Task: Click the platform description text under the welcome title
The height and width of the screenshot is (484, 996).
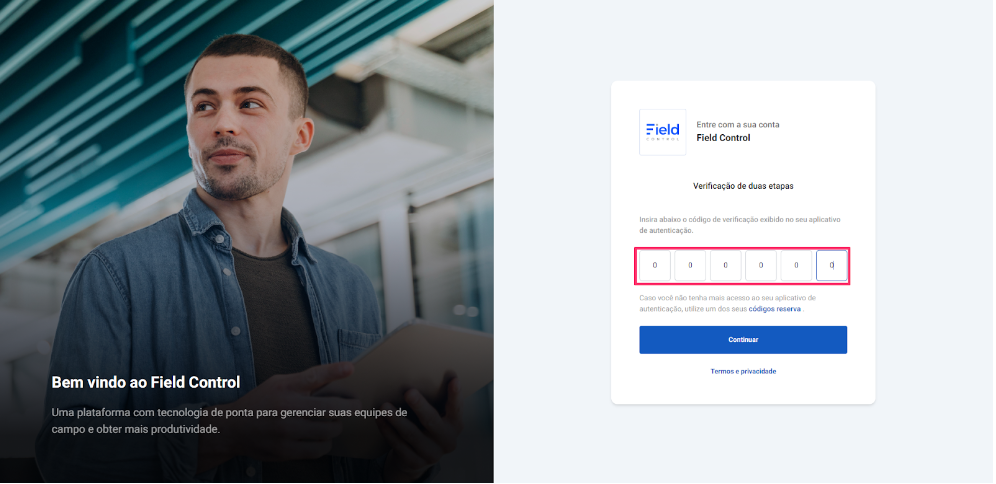Action: (229, 420)
